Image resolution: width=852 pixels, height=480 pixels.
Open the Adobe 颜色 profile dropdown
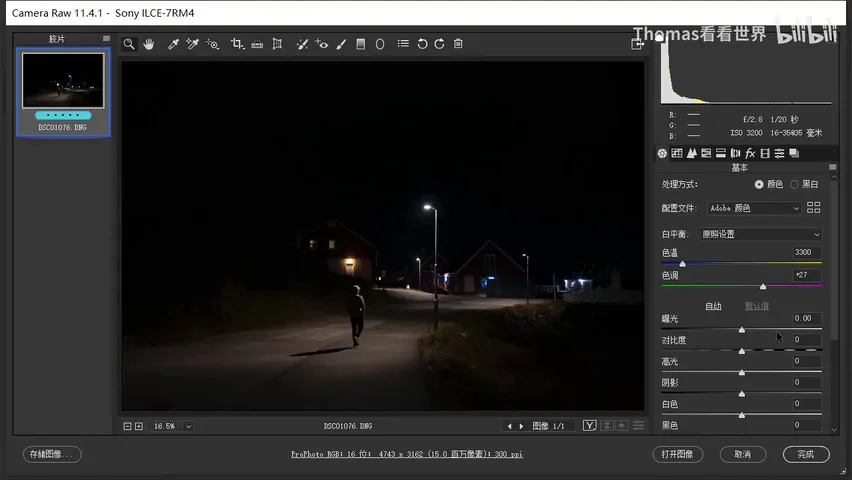coord(754,208)
